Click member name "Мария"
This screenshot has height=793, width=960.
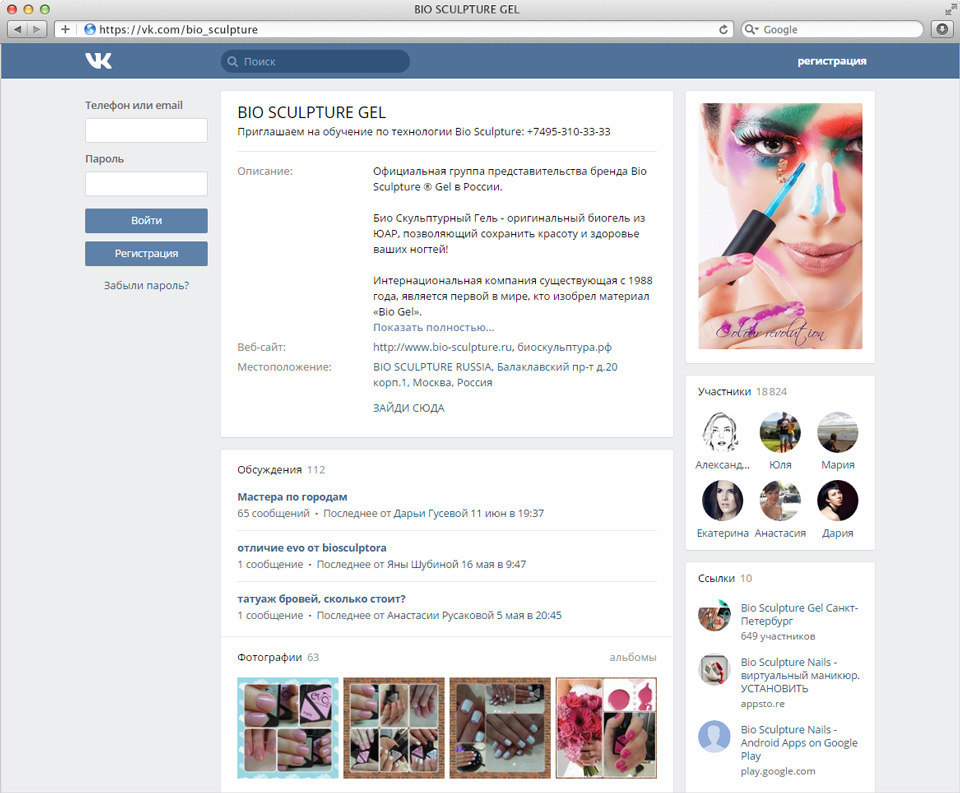[x=838, y=465]
